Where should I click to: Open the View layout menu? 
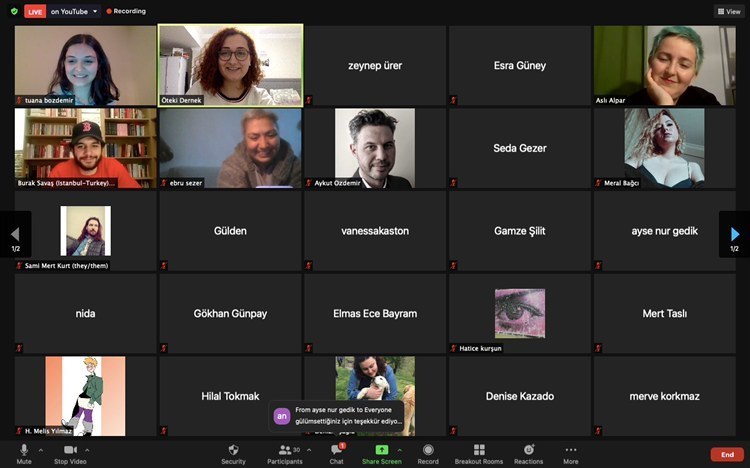(x=728, y=11)
